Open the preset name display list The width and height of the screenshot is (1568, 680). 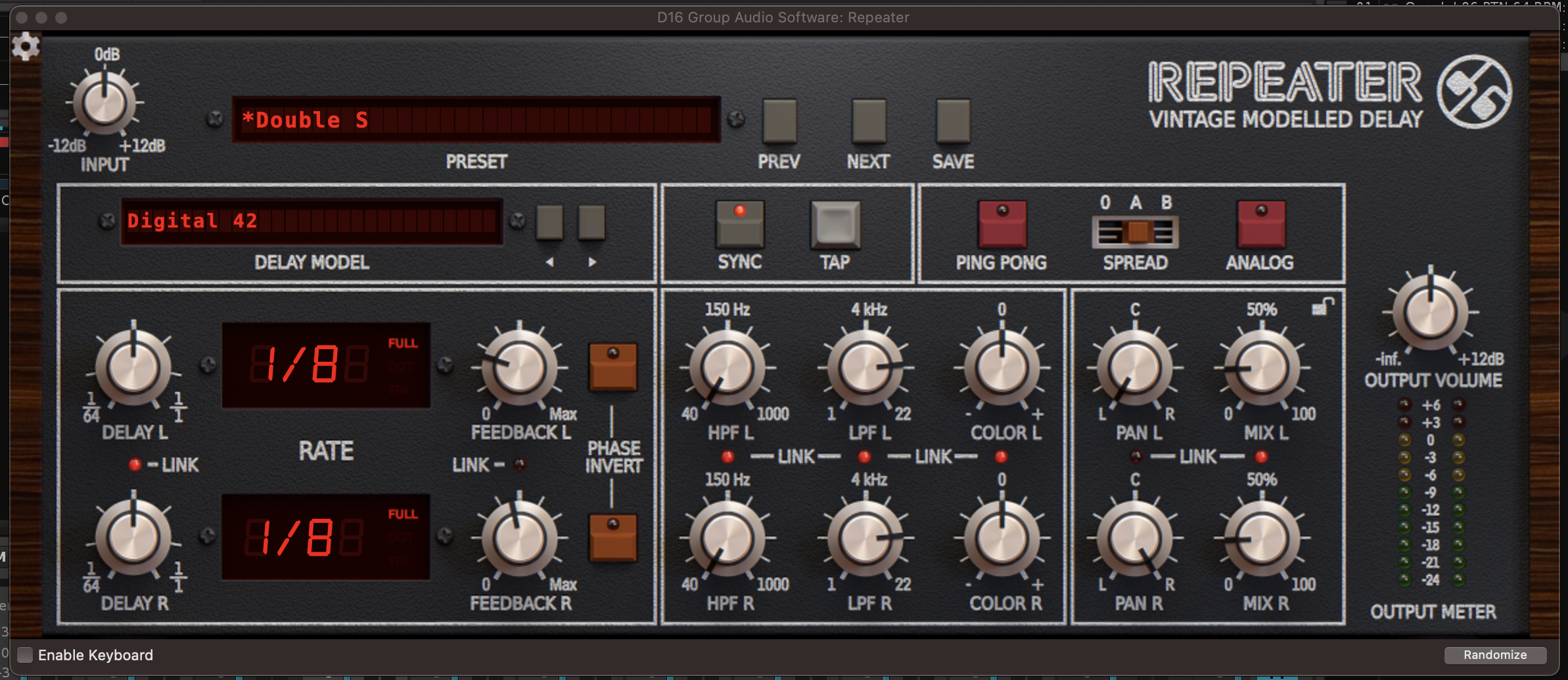pyautogui.click(x=476, y=120)
